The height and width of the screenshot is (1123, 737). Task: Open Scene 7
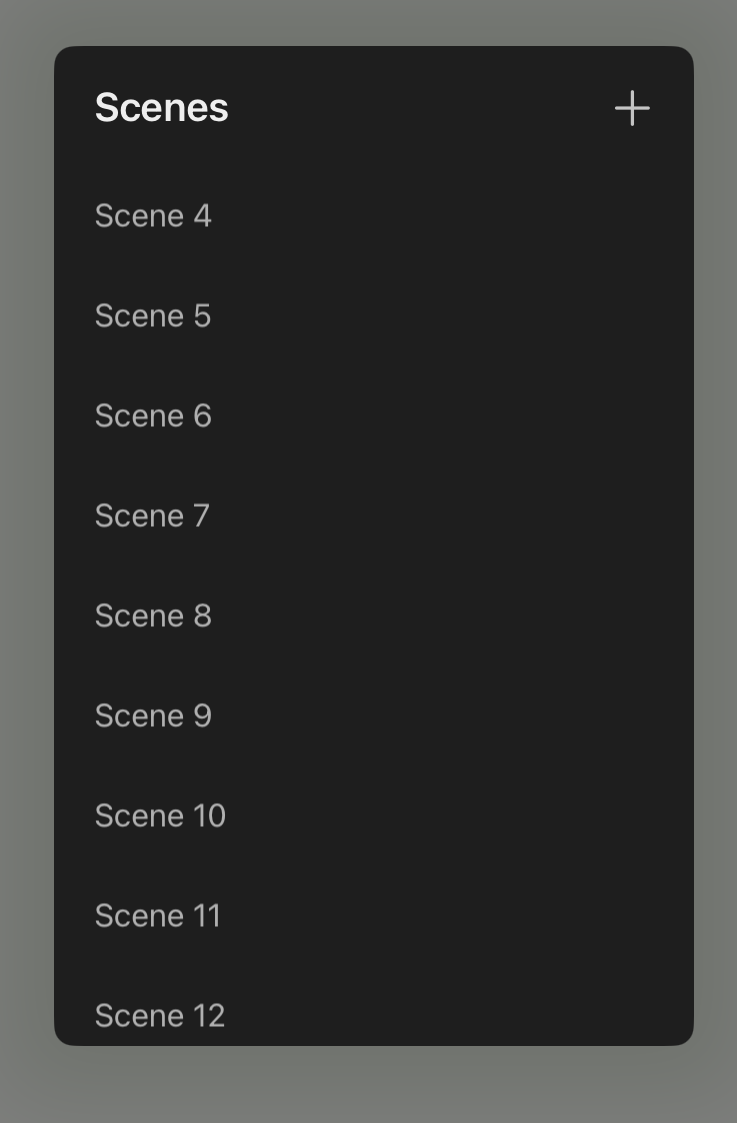(151, 515)
